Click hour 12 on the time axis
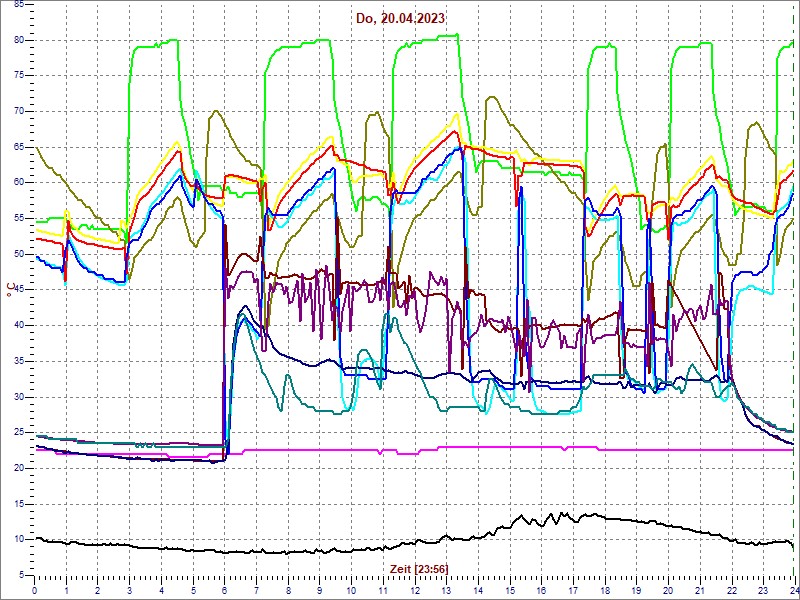The height and width of the screenshot is (600, 800). coord(414,590)
